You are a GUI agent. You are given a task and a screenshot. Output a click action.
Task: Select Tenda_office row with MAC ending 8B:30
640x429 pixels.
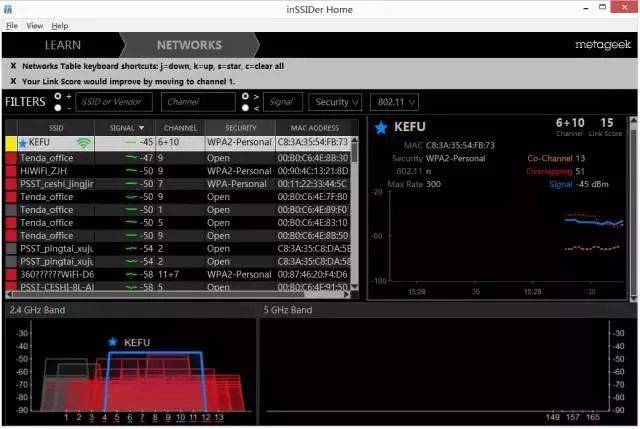[x=178, y=158]
